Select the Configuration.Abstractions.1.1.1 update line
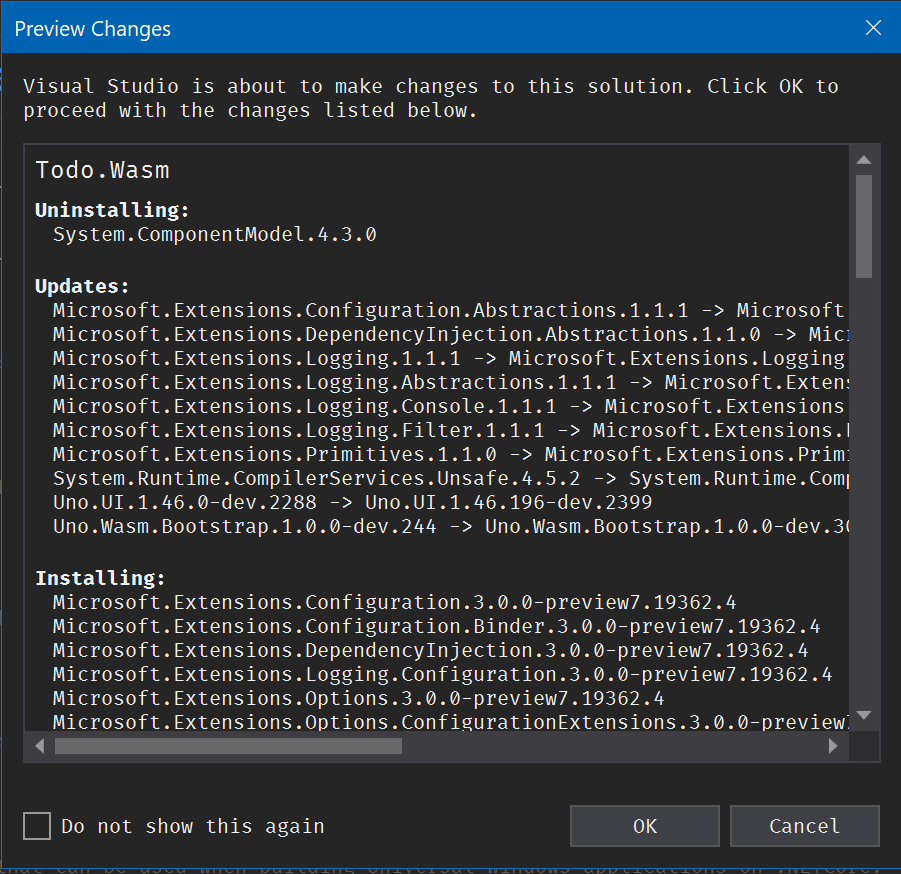The image size is (901, 874). coord(448,310)
